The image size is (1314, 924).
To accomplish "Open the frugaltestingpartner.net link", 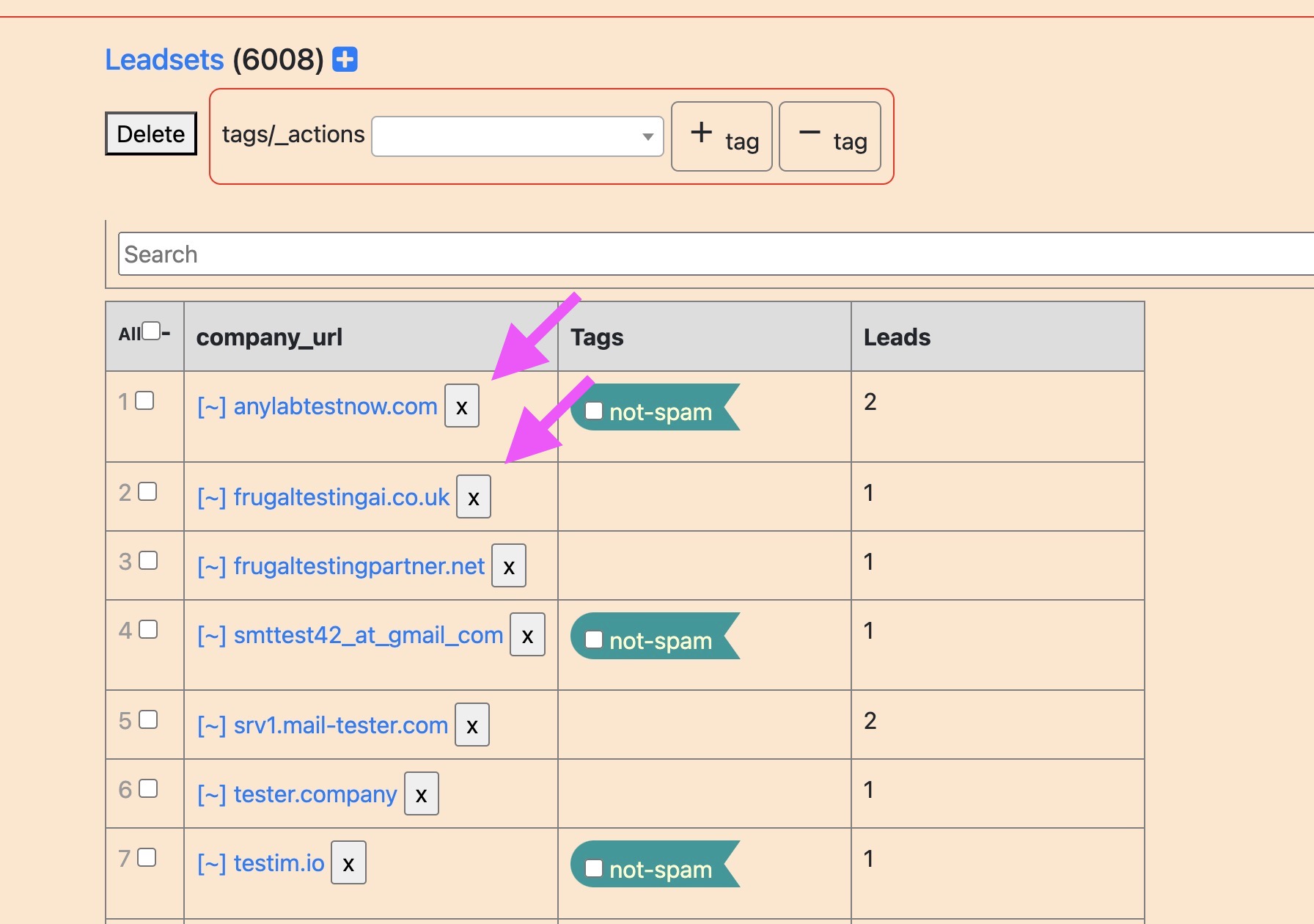I will [x=359, y=566].
